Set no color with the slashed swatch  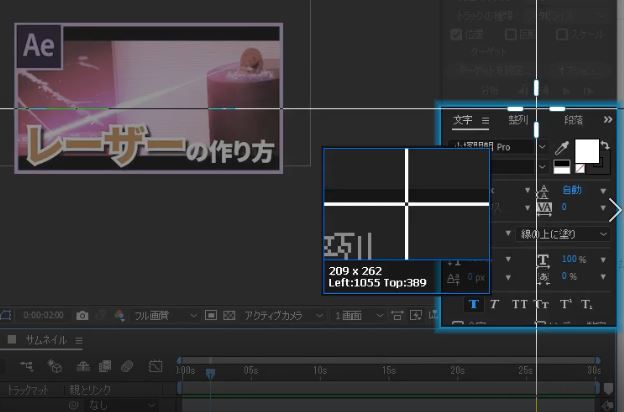[580, 168]
